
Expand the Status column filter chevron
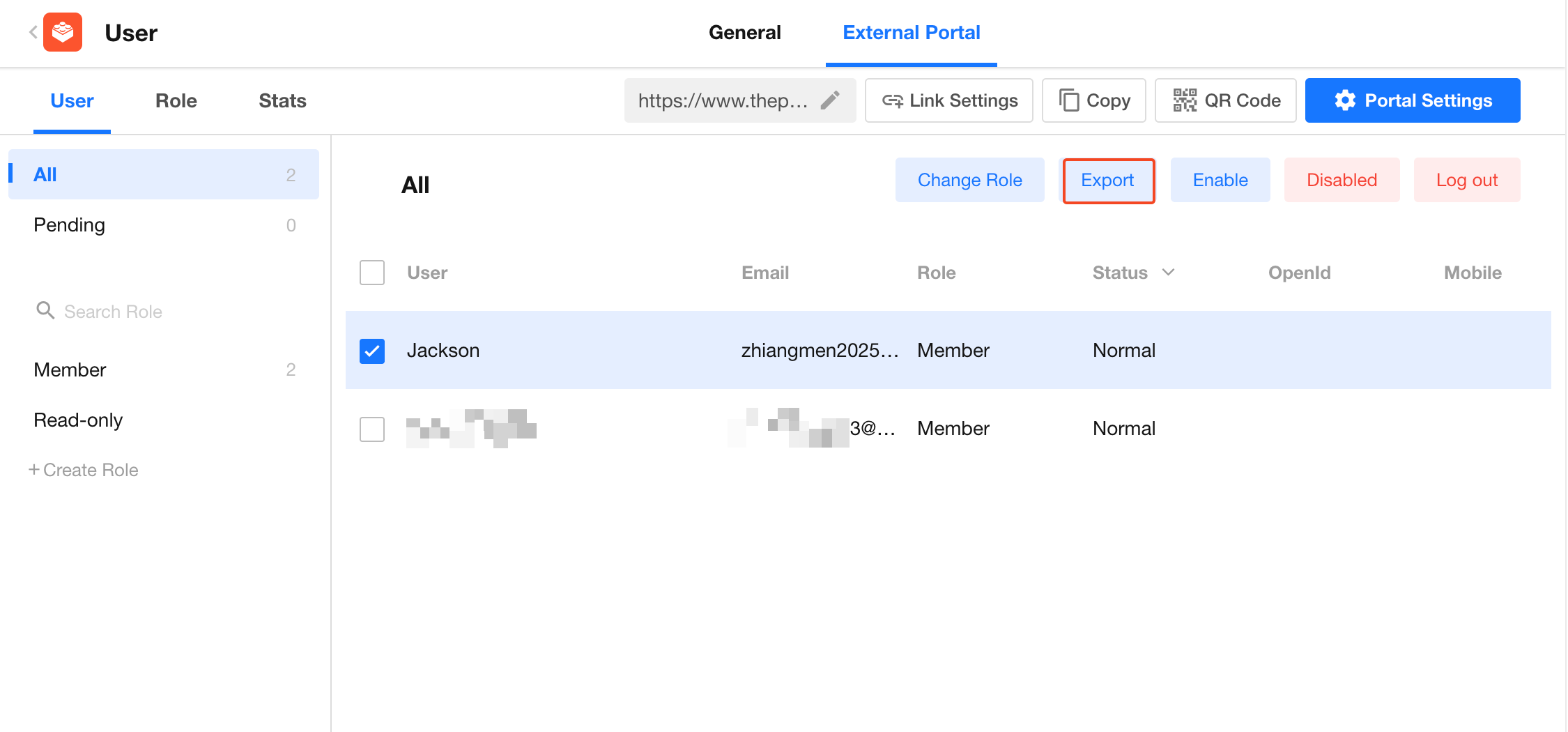click(x=1169, y=272)
